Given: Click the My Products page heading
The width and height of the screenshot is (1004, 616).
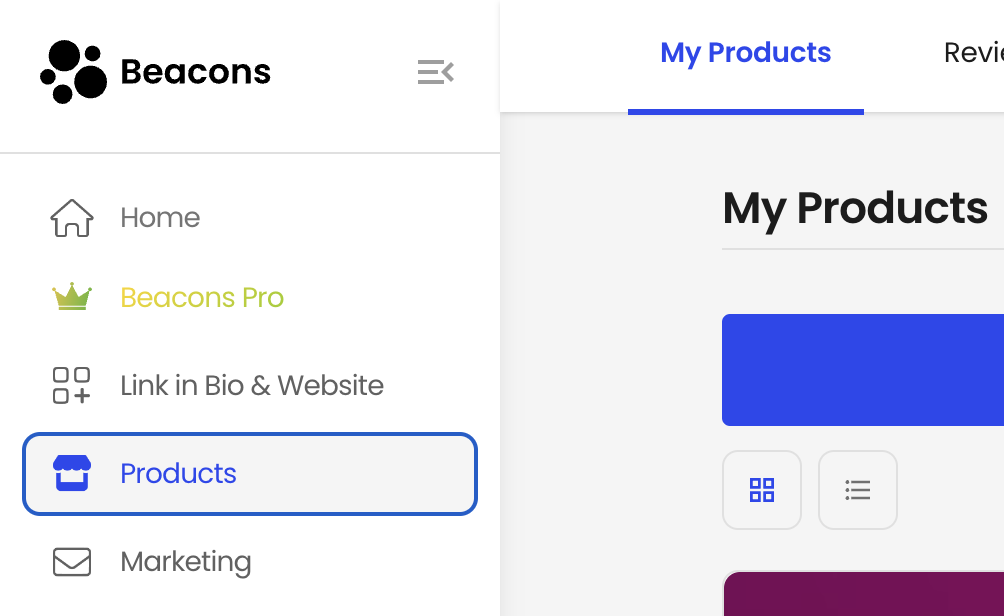Looking at the screenshot, I should pyautogui.click(x=855, y=209).
